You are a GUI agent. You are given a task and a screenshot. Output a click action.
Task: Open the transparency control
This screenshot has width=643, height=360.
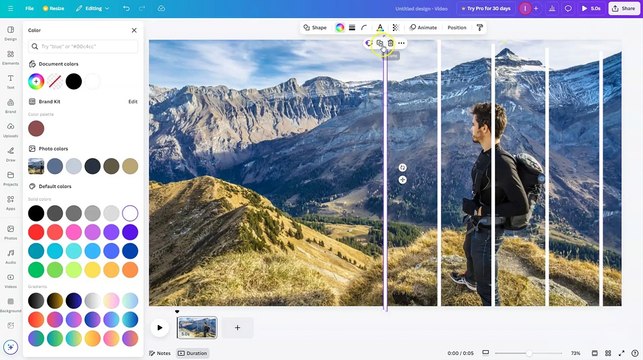tap(396, 27)
